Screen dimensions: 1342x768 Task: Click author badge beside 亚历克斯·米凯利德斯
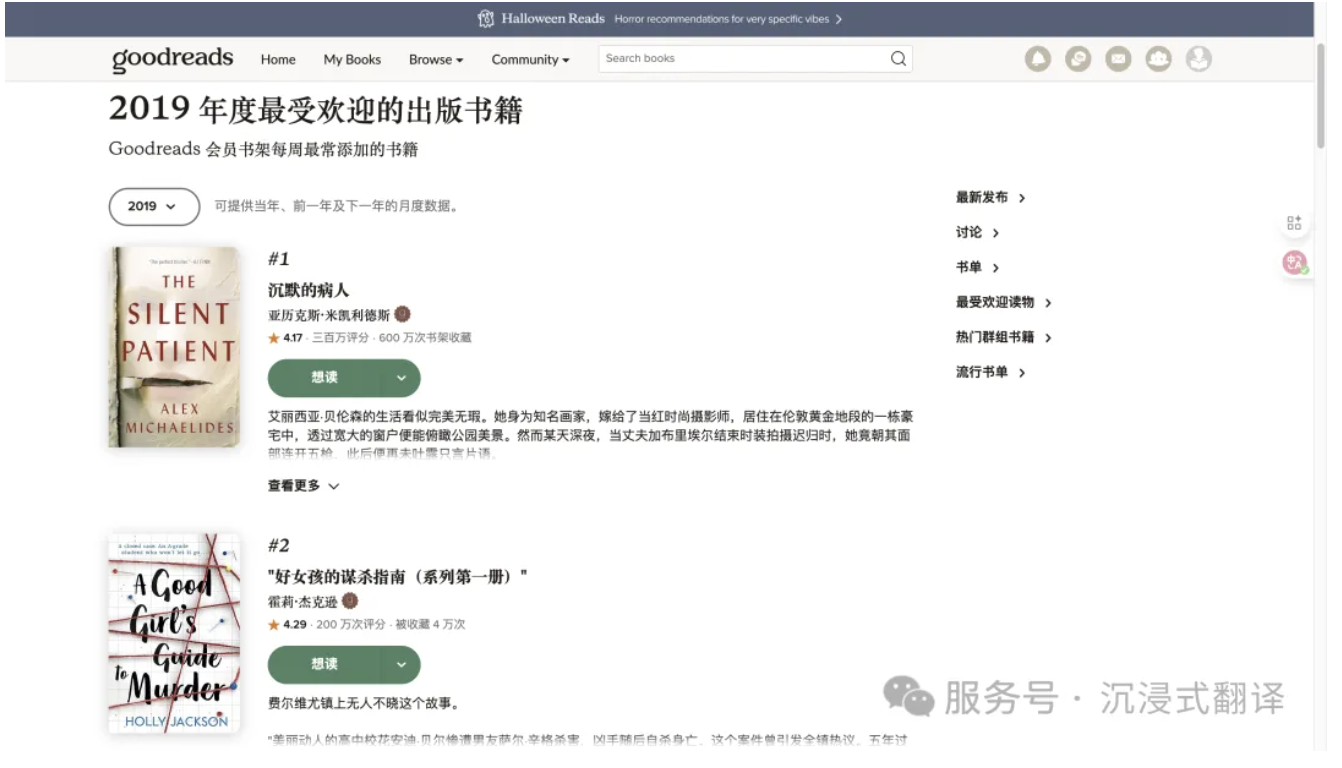pyautogui.click(x=403, y=314)
